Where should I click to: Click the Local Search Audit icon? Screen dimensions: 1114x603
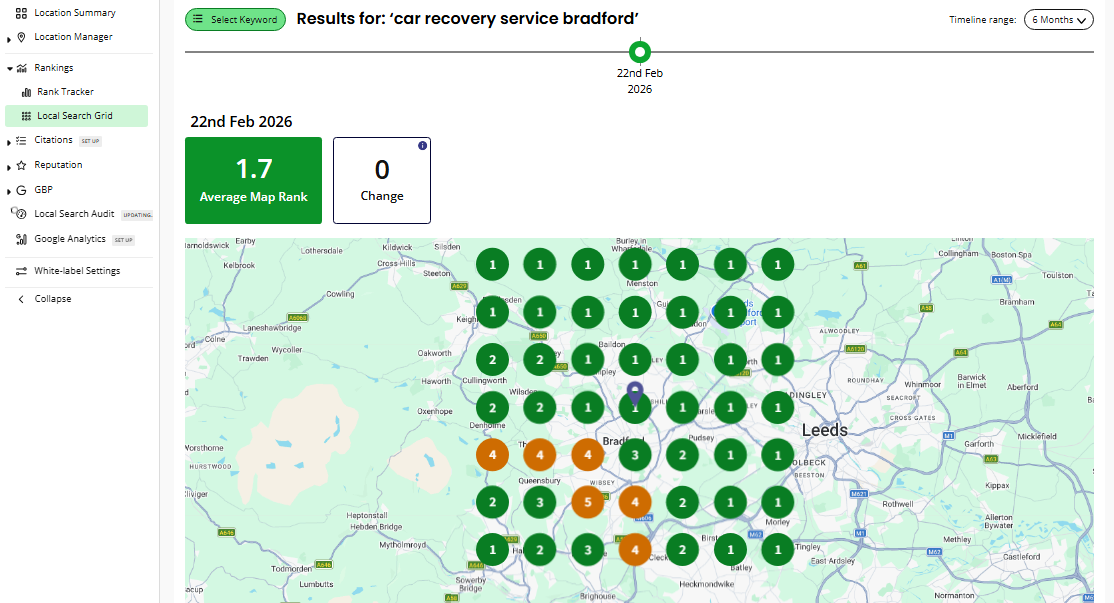pos(19,214)
